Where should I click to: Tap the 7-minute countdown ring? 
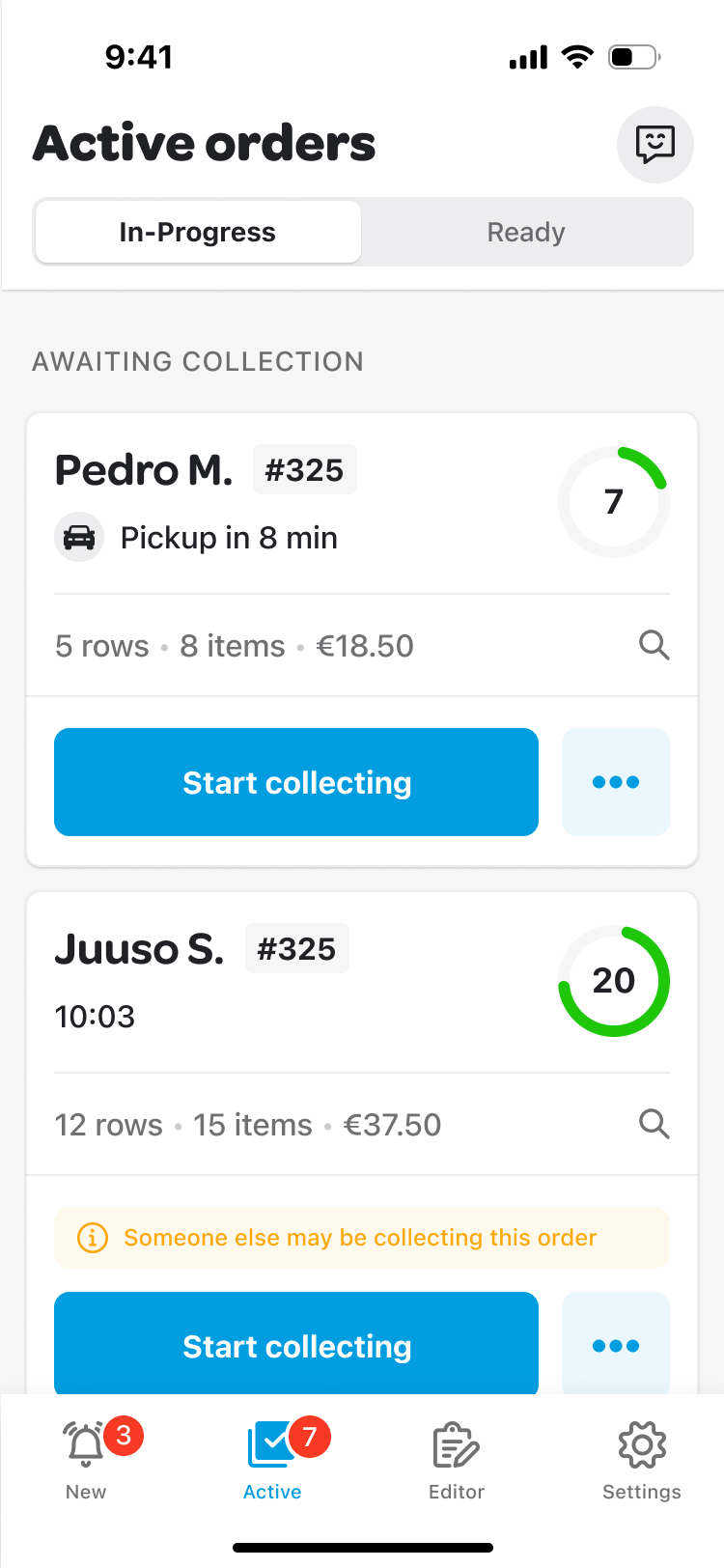(x=614, y=502)
